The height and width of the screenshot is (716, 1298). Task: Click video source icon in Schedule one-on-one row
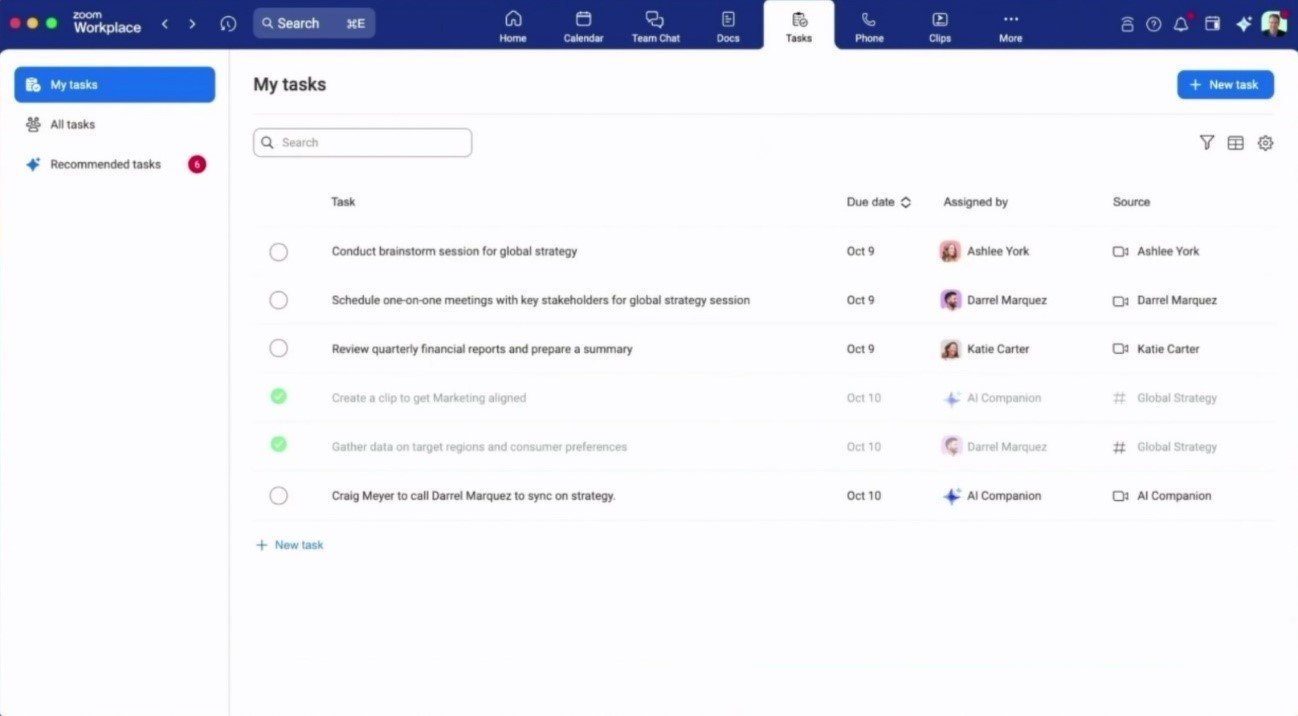point(1120,300)
